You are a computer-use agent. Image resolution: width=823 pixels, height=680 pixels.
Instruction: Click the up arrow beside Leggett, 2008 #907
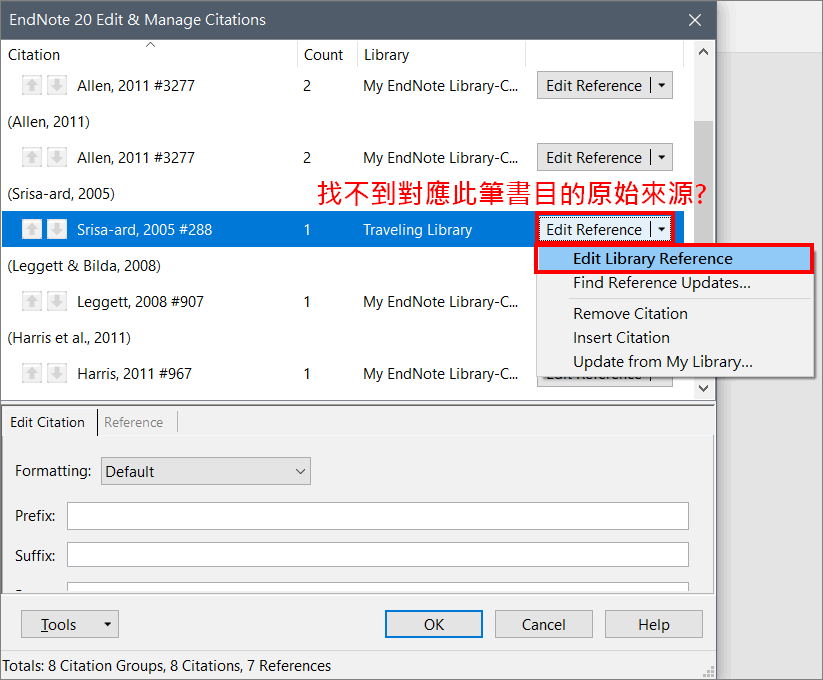tap(32, 301)
